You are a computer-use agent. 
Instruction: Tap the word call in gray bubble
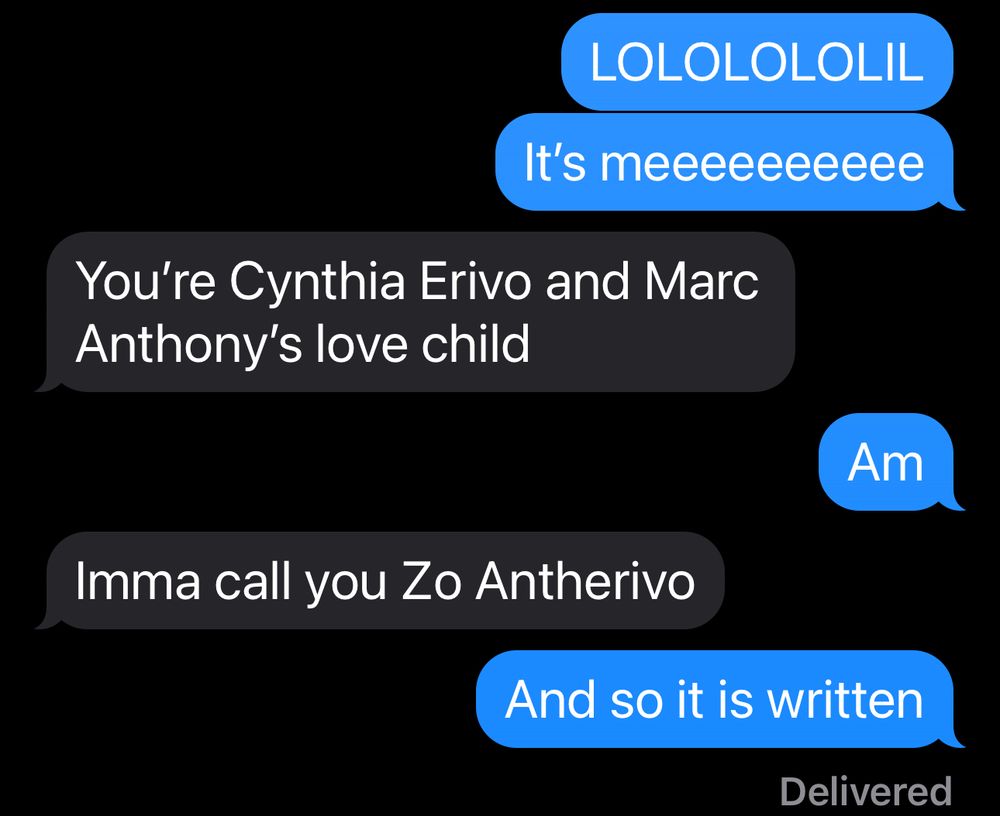click(253, 581)
